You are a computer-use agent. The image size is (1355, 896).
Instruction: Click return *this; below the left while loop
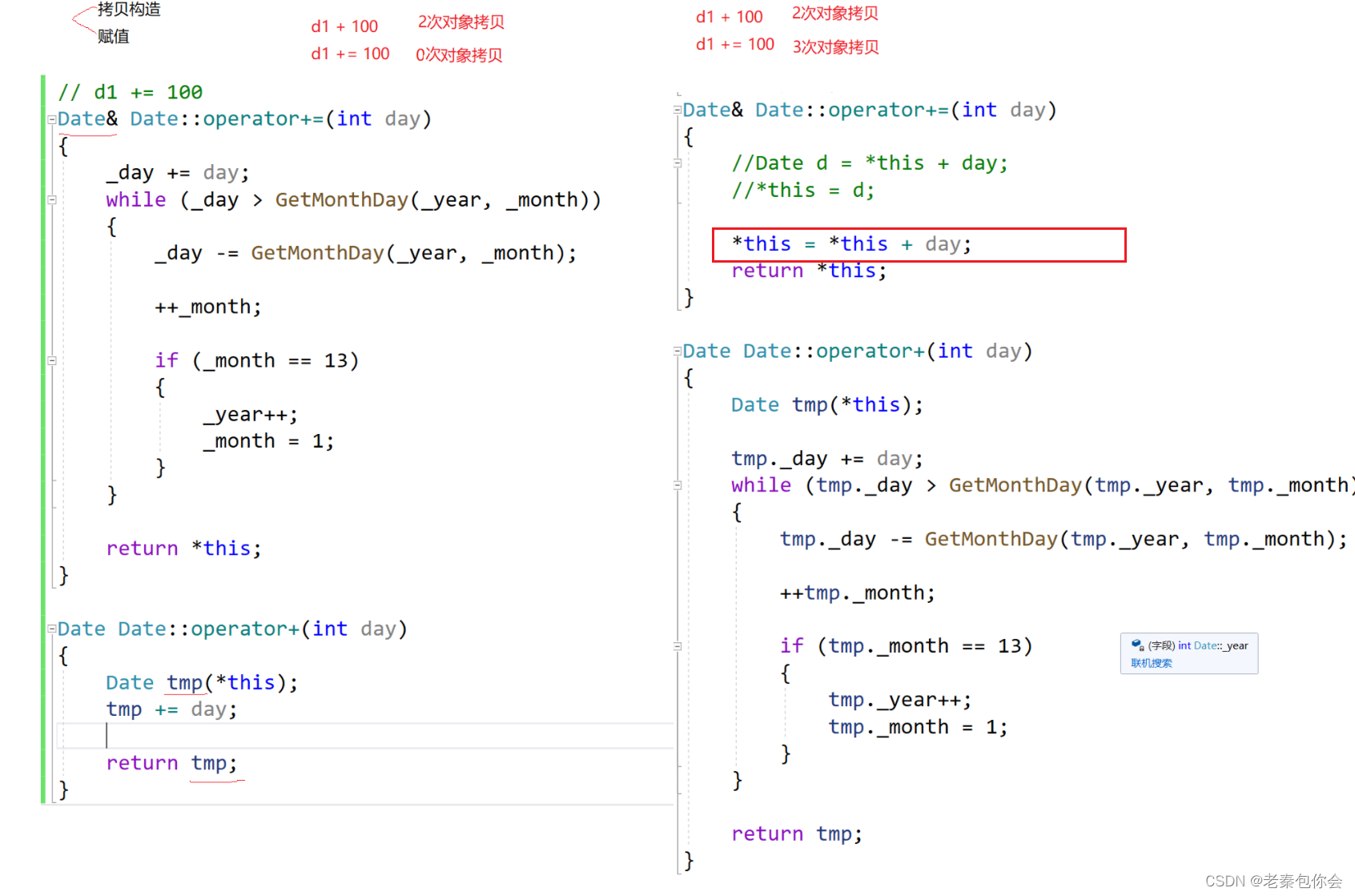point(184,549)
